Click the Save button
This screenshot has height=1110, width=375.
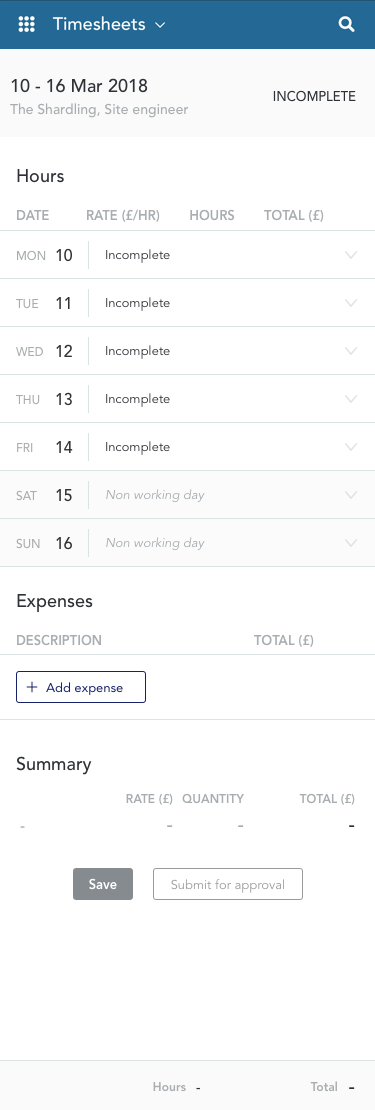(x=103, y=884)
